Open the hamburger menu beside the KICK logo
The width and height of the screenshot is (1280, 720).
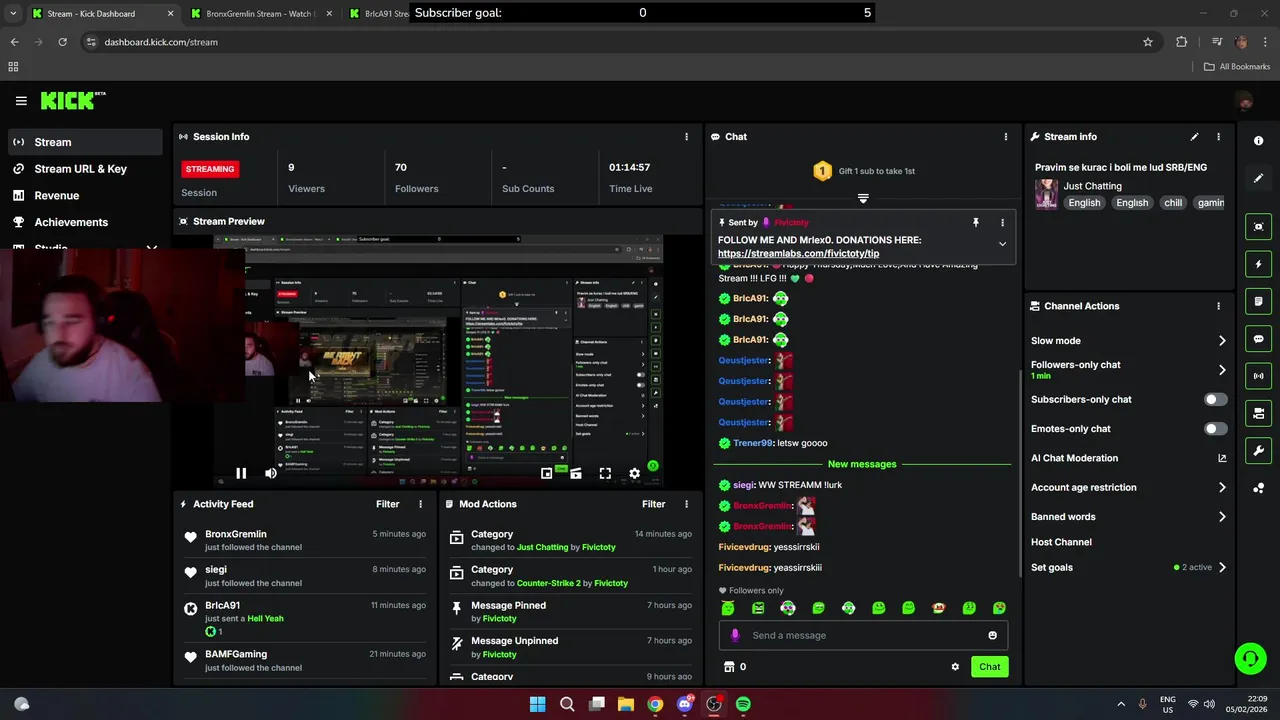click(x=21, y=100)
